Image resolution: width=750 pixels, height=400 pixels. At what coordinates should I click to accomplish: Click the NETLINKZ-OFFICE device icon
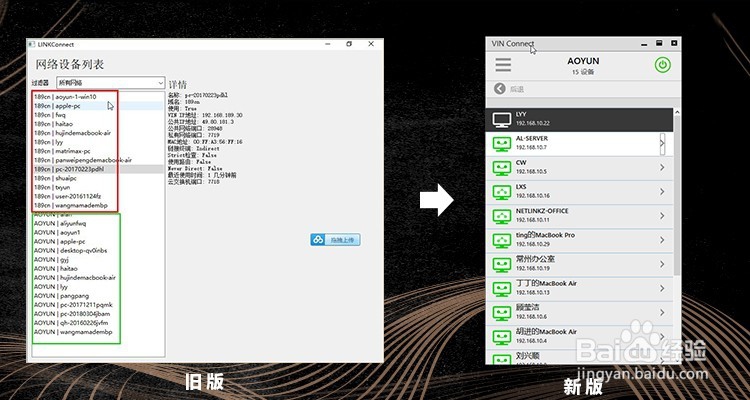point(502,217)
